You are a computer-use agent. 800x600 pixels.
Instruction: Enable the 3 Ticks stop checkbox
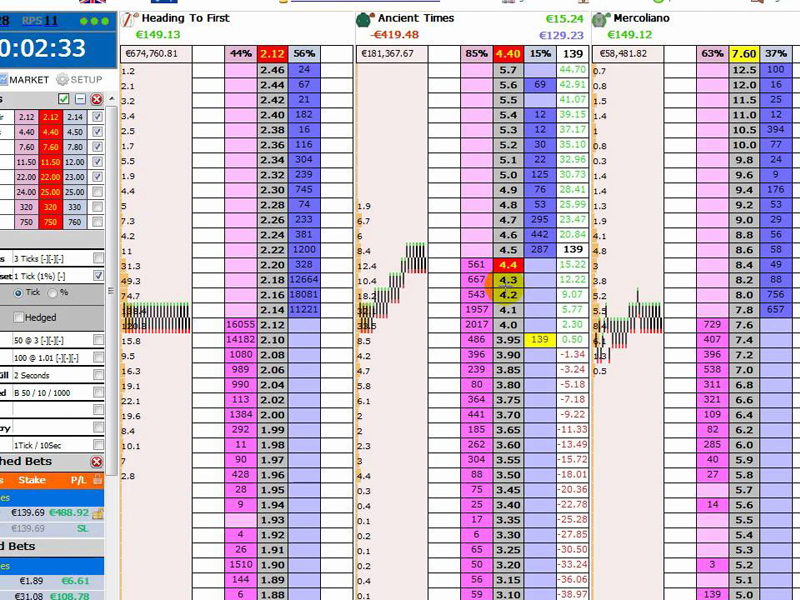[97, 259]
